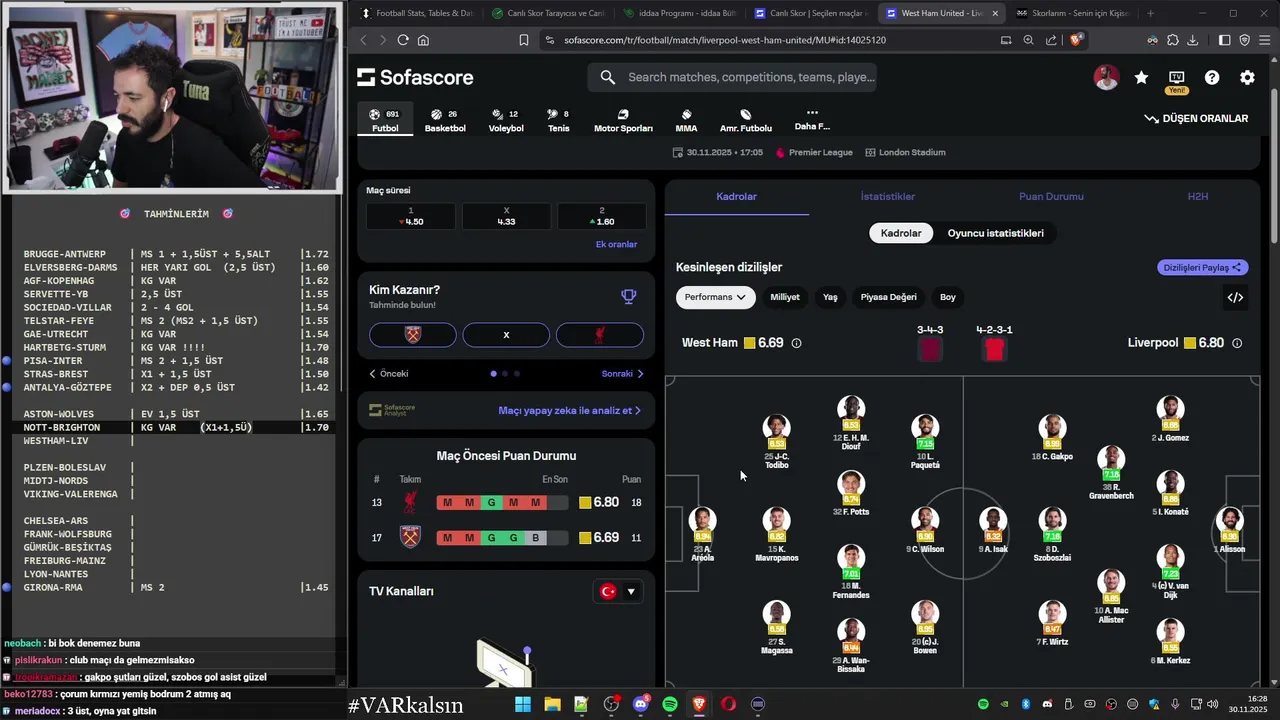Viewport: 1280px width, 720px height.
Task: Reload the browser page
Action: pyautogui.click(x=403, y=40)
